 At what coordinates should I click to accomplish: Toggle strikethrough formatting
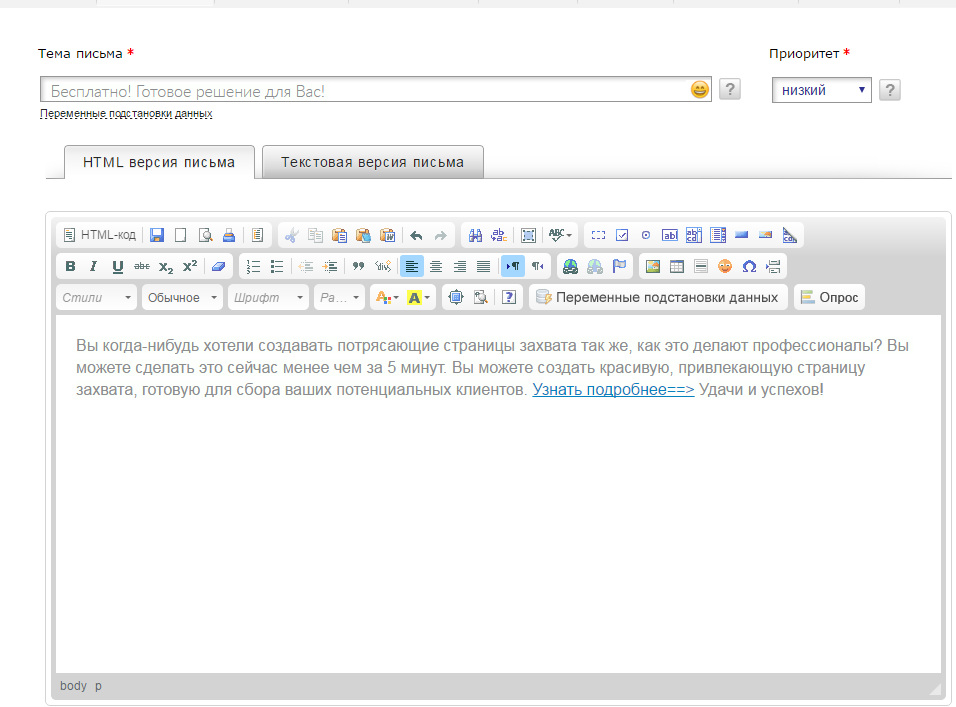(141, 266)
